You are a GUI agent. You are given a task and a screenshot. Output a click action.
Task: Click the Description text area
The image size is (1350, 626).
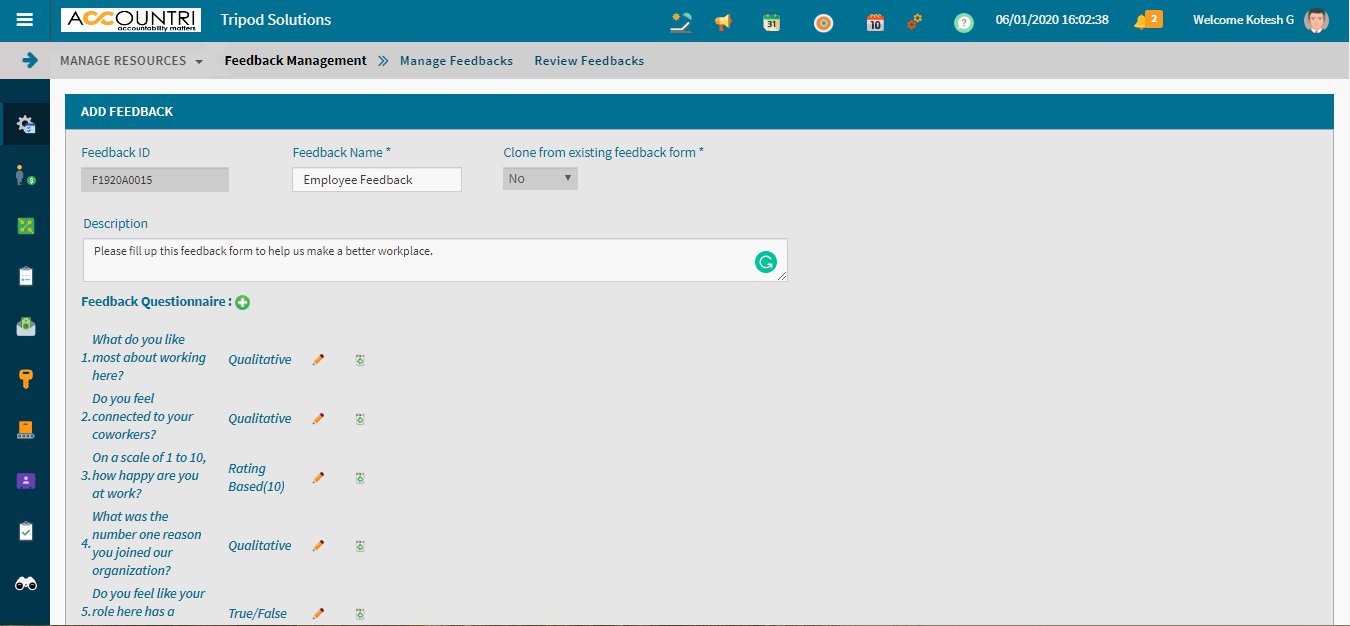pyautogui.click(x=435, y=260)
